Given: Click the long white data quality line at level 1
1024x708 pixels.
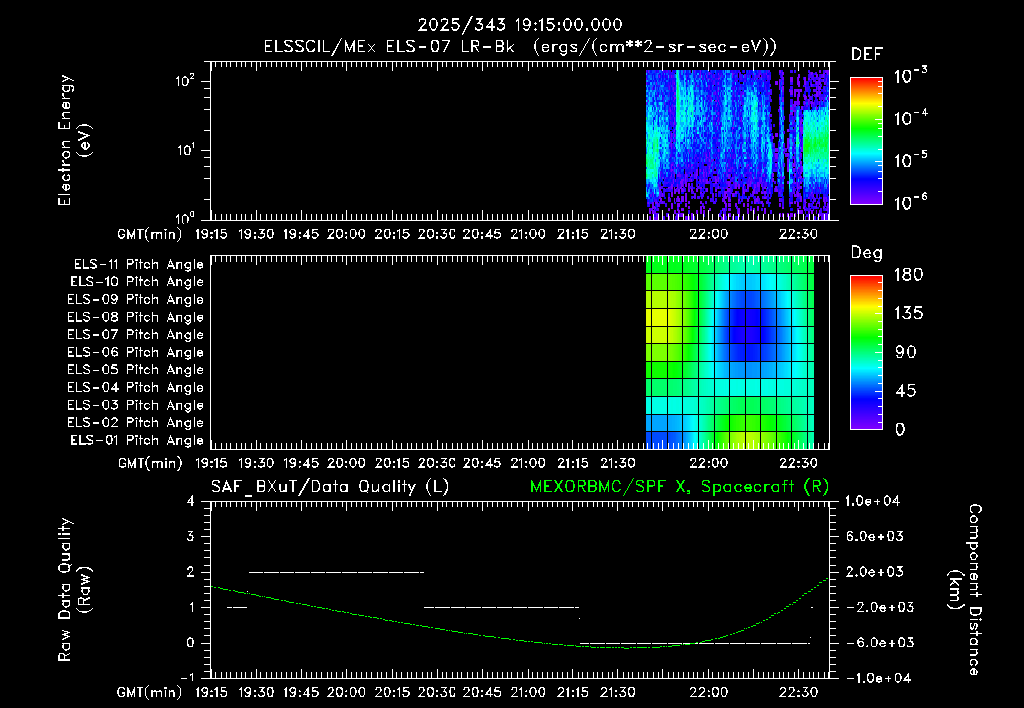Looking at the screenshot, I should (502, 607).
